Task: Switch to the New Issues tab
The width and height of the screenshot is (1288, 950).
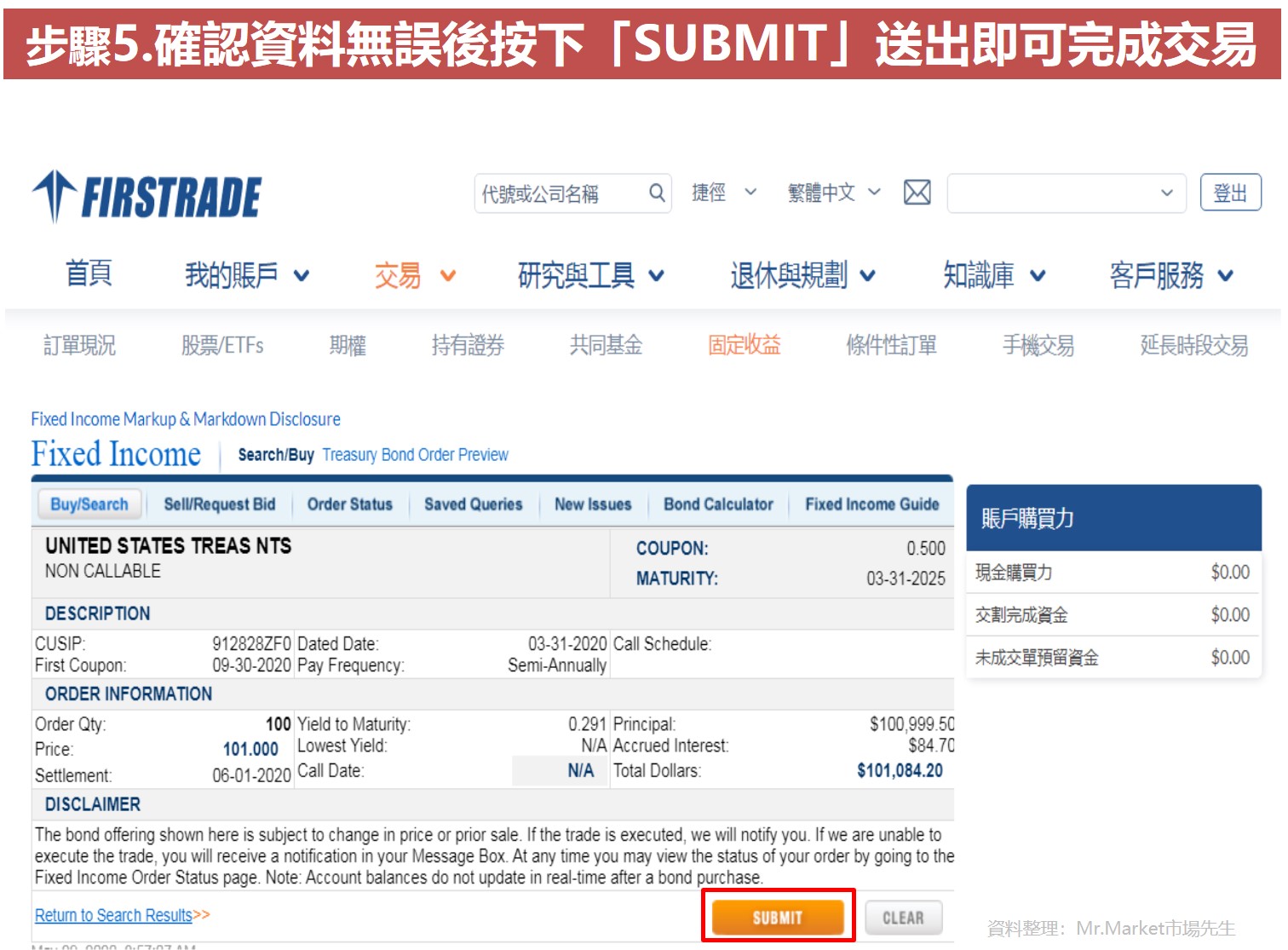Action: (593, 504)
